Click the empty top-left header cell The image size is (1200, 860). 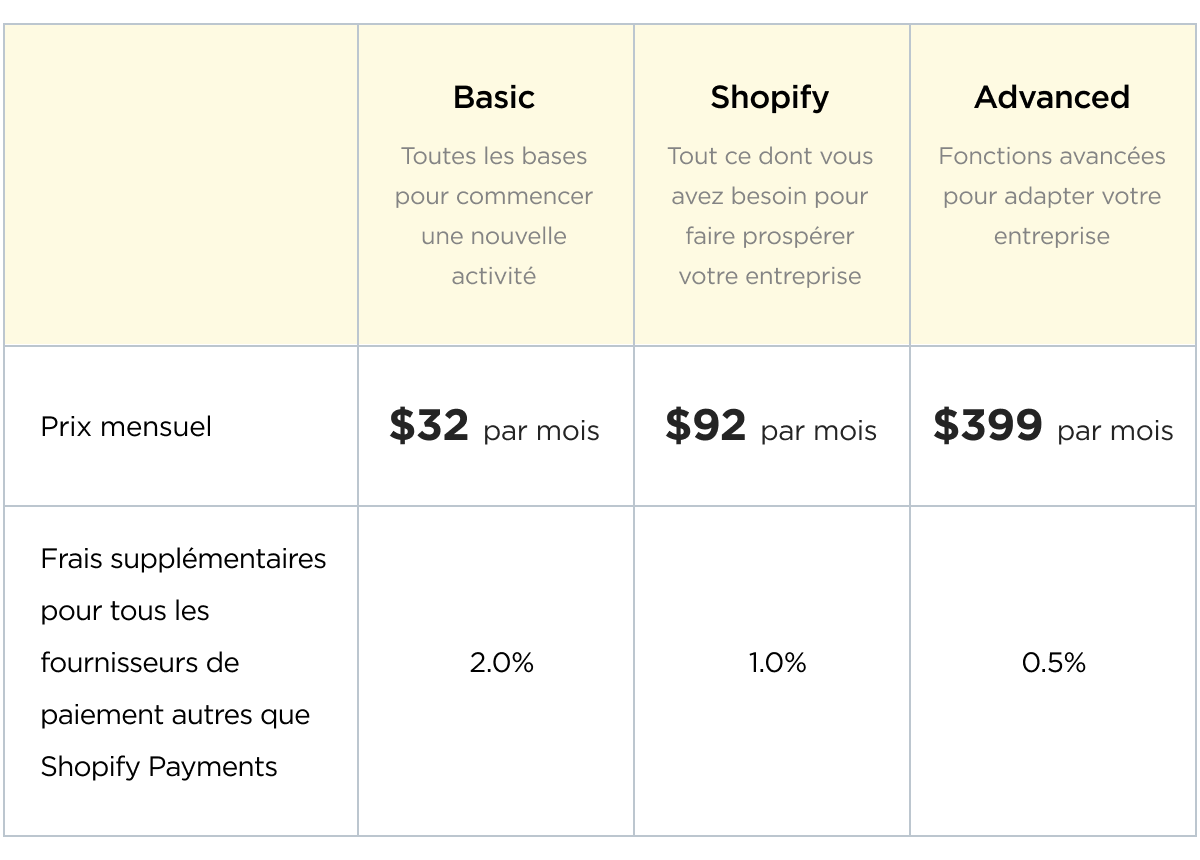tap(181, 185)
